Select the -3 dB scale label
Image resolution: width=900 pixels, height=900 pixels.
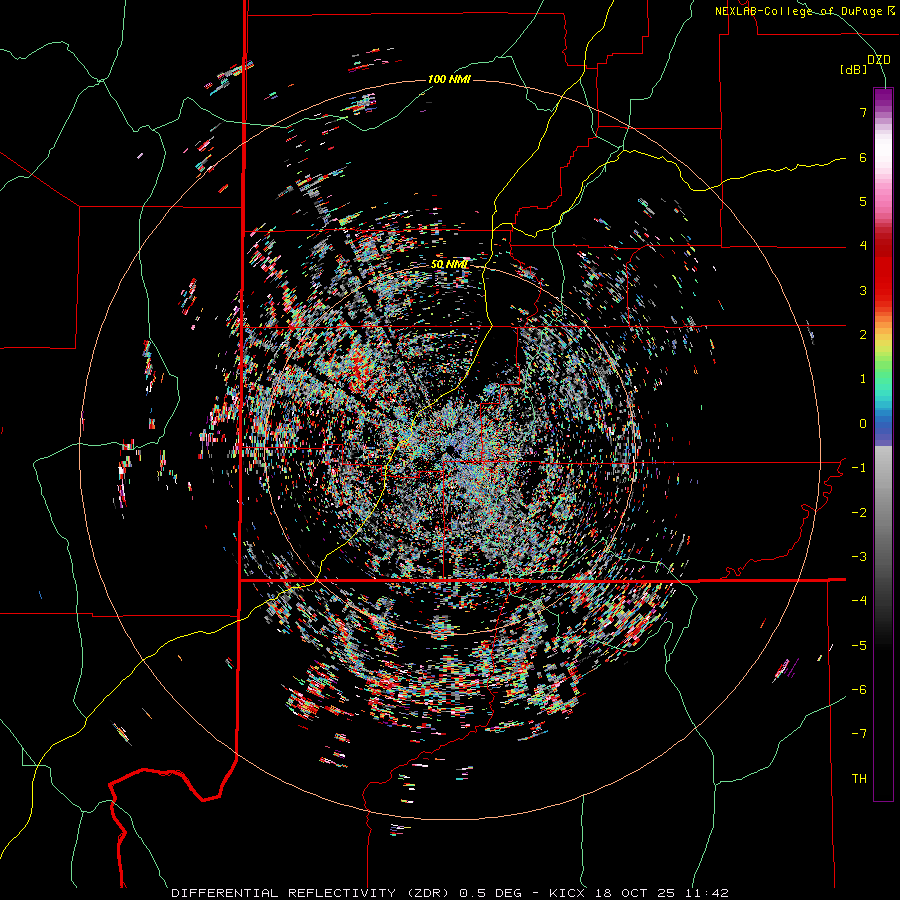pyautogui.click(x=859, y=557)
